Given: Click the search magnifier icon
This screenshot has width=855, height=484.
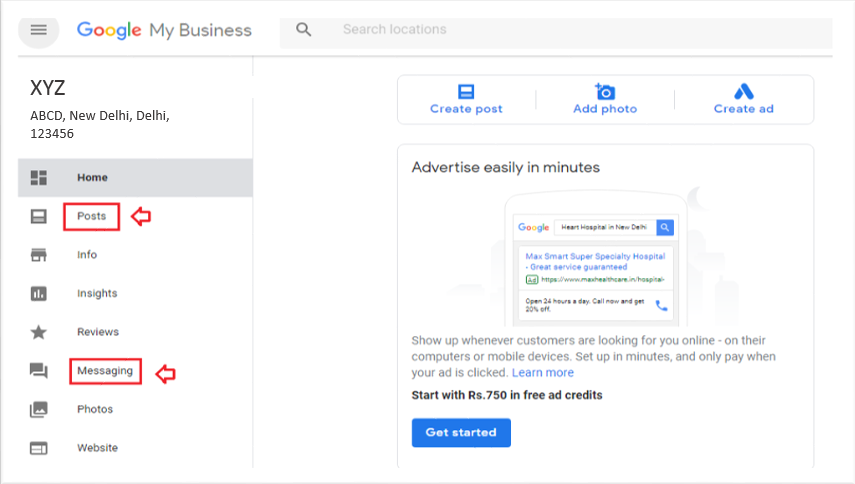Looking at the screenshot, I should [x=304, y=29].
